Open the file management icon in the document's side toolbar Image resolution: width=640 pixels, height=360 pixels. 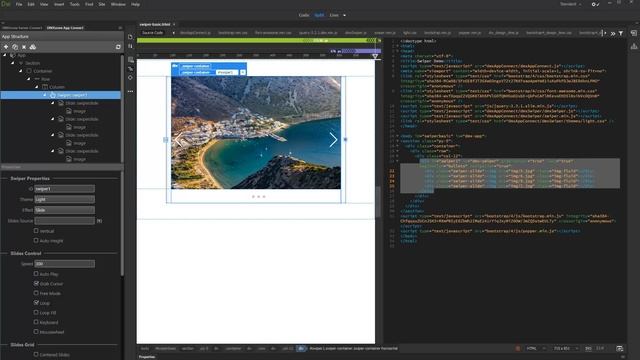[x=130, y=37]
